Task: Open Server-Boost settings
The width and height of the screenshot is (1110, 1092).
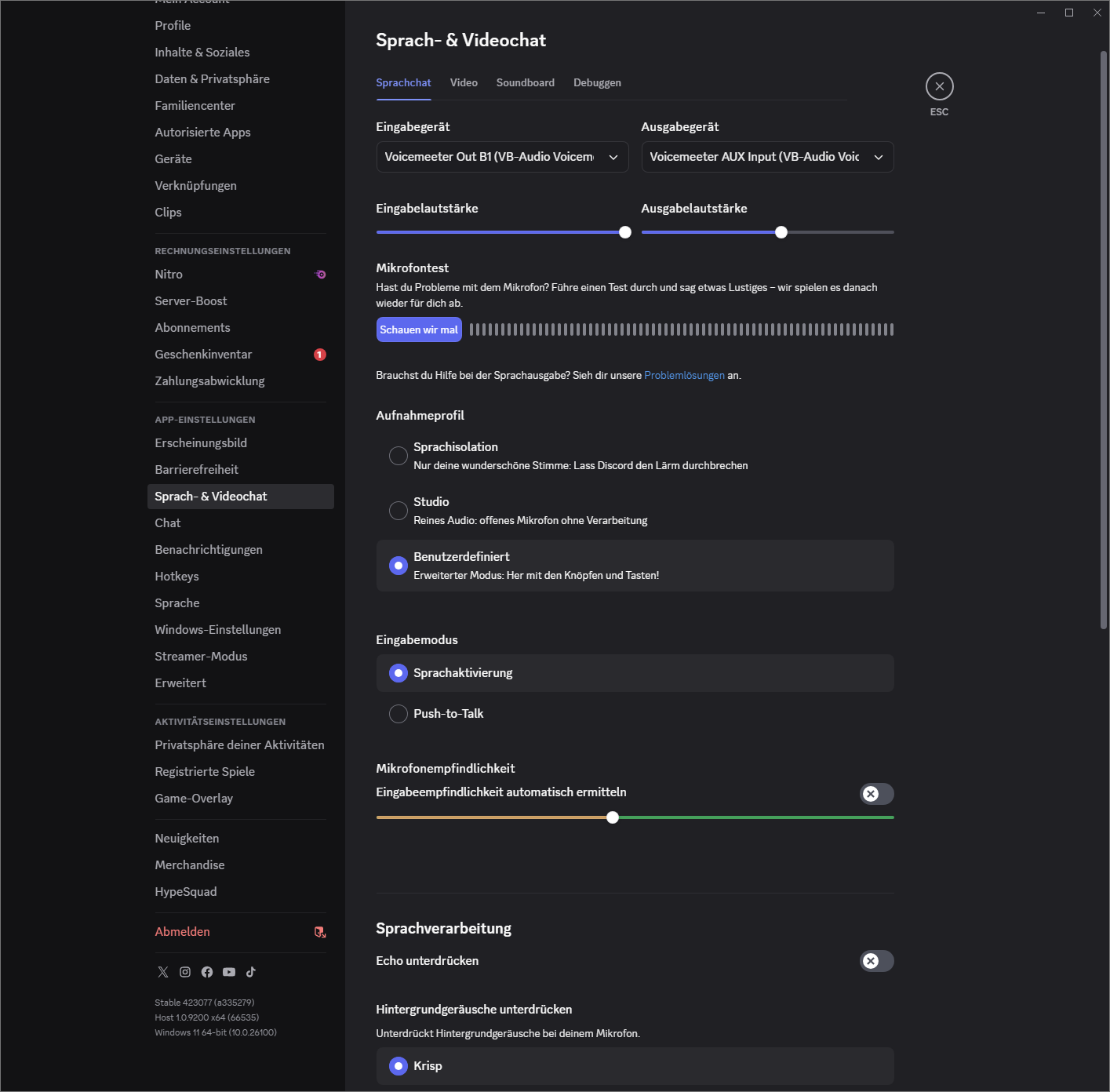Action: [240, 301]
